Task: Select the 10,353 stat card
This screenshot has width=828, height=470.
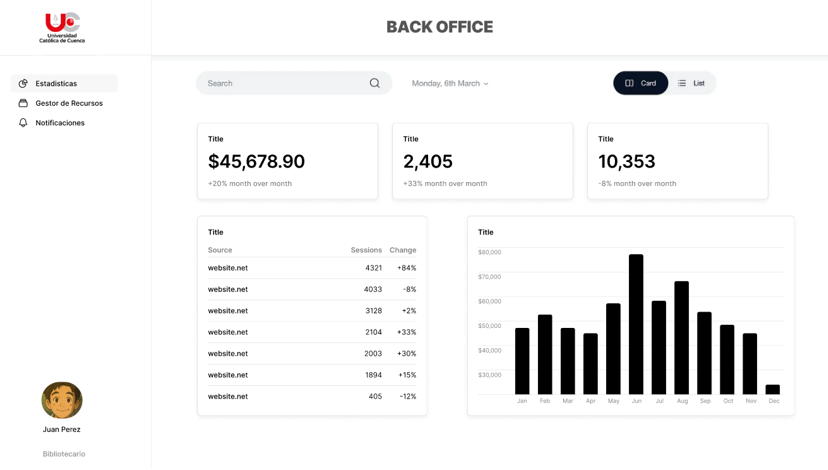Action: pos(678,161)
